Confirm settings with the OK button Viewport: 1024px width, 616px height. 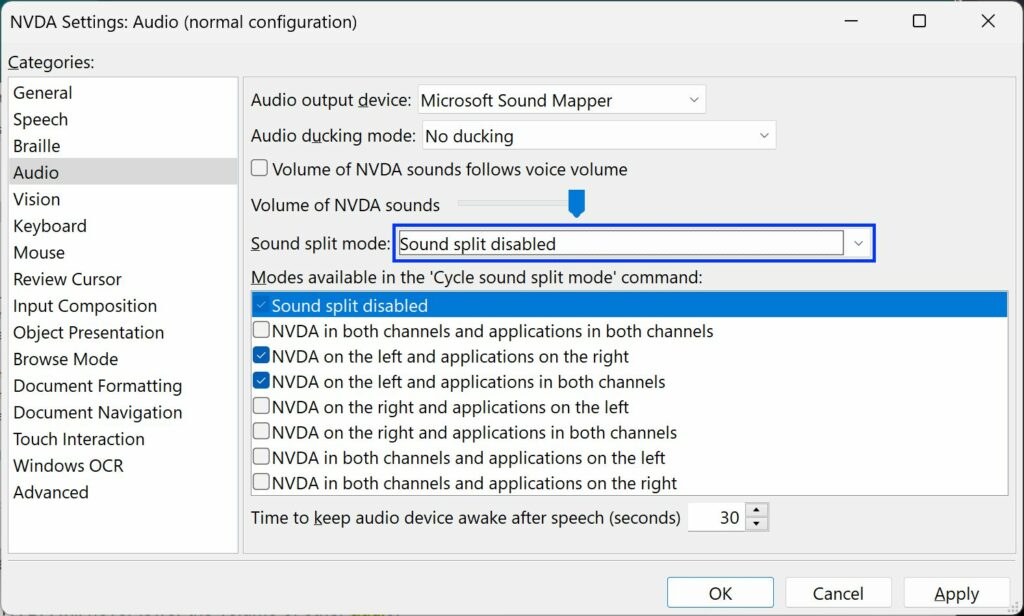(720, 591)
